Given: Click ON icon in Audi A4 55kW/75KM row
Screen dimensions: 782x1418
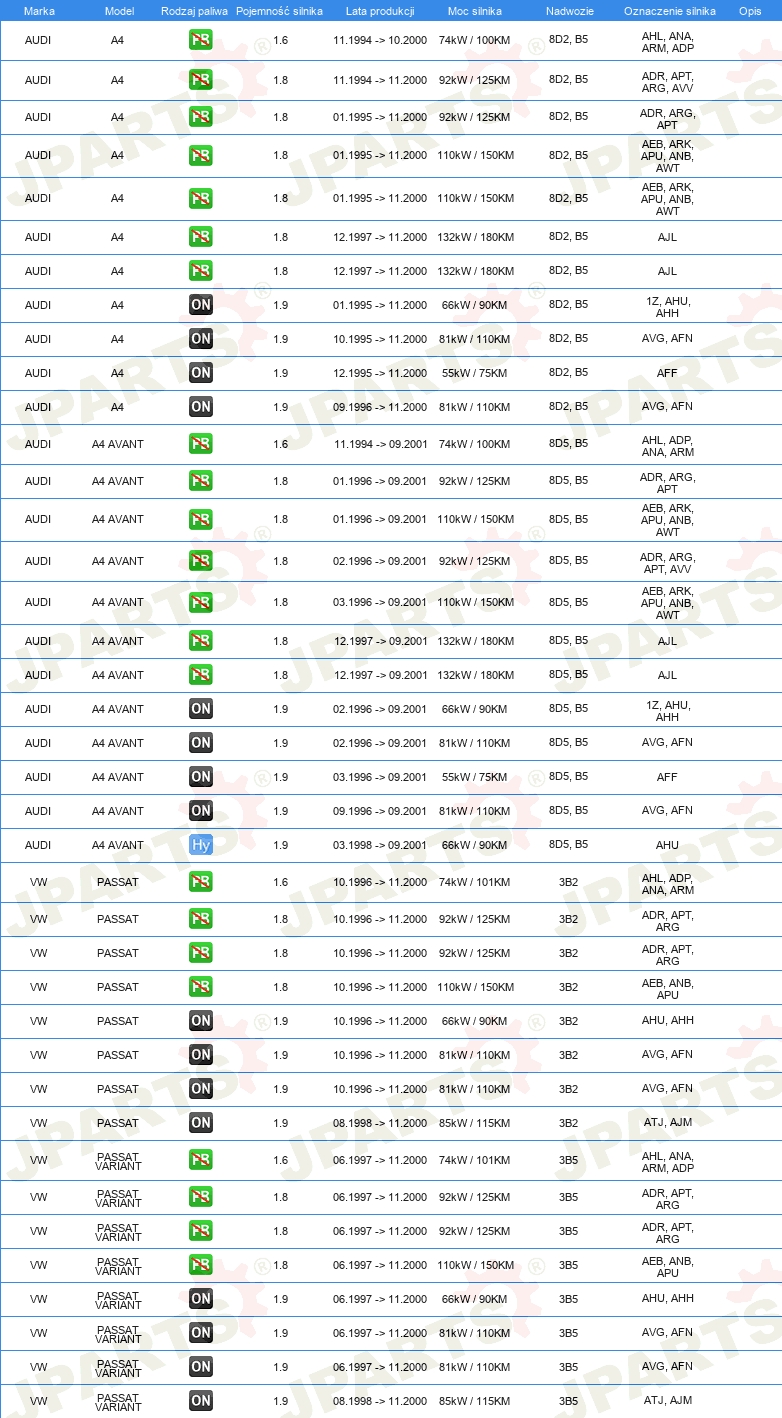Looking at the screenshot, I should click(201, 373).
